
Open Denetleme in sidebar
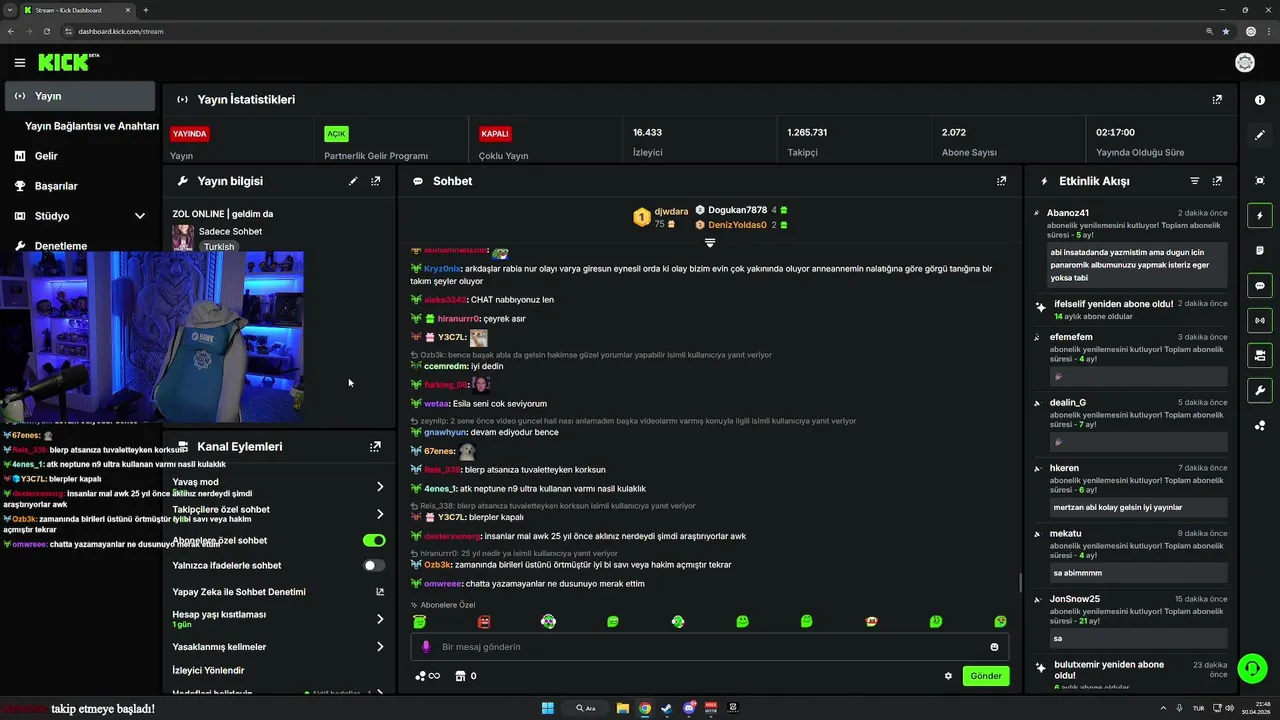coord(61,246)
